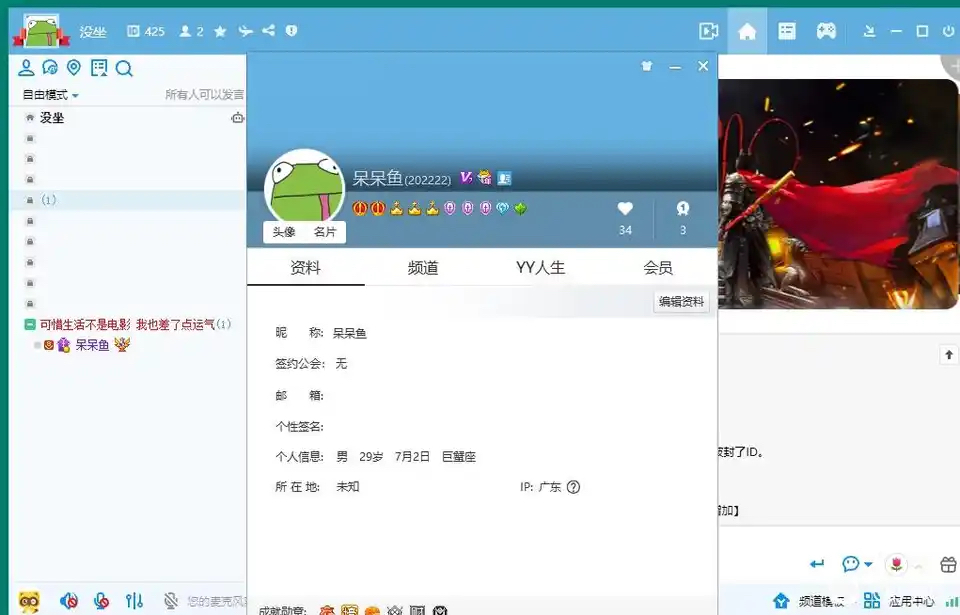The height and width of the screenshot is (615, 960).
Task: Send a flower with the rose icon
Action: [x=896, y=564]
